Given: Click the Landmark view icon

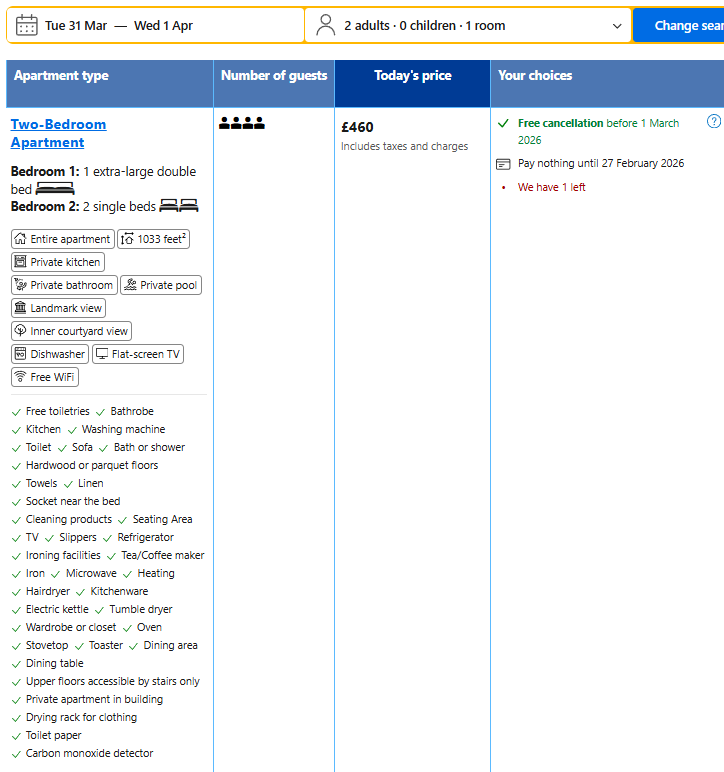Looking at the screenshot, I should pos(20,308).
